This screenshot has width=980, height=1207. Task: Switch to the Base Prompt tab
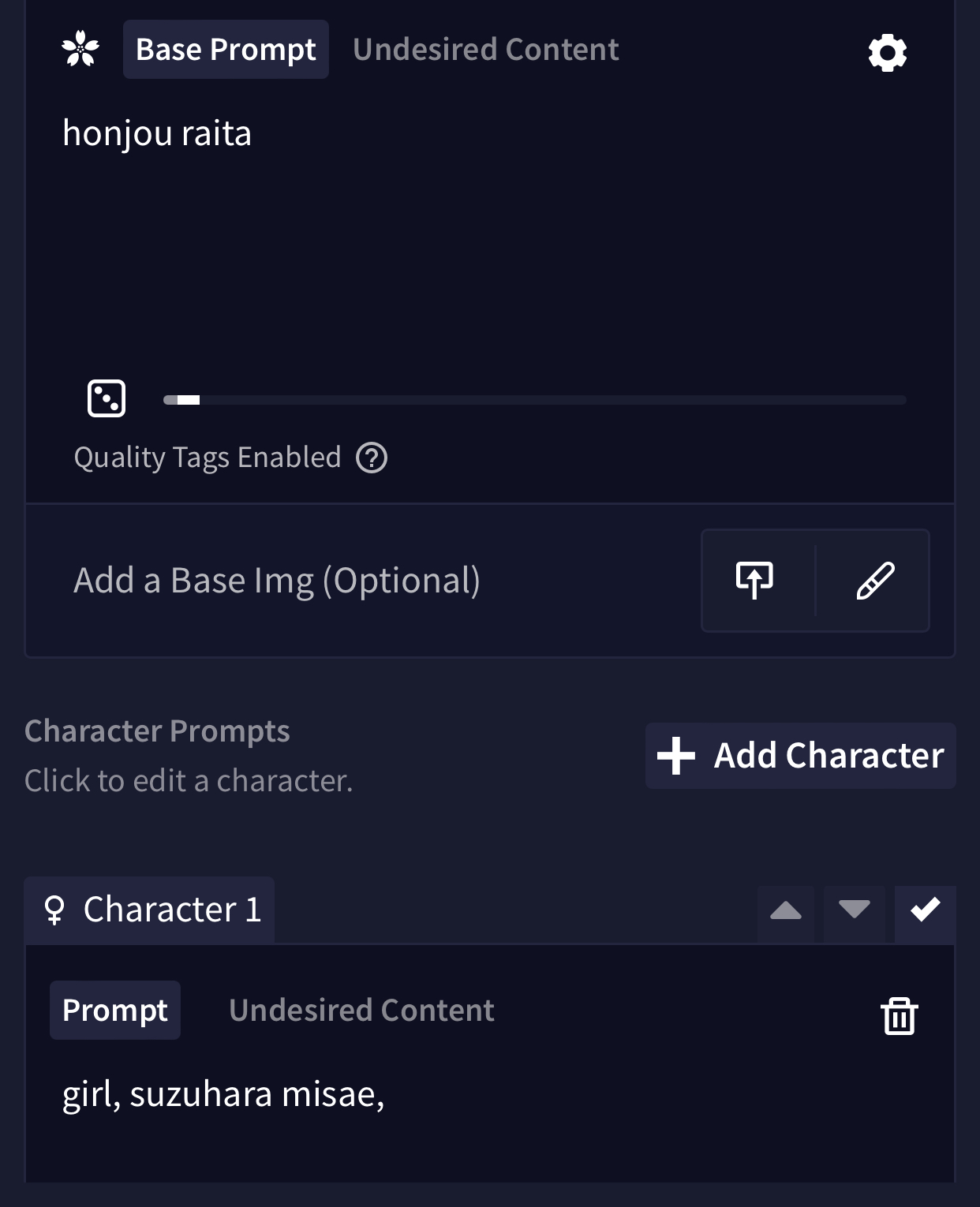point(226,50)
